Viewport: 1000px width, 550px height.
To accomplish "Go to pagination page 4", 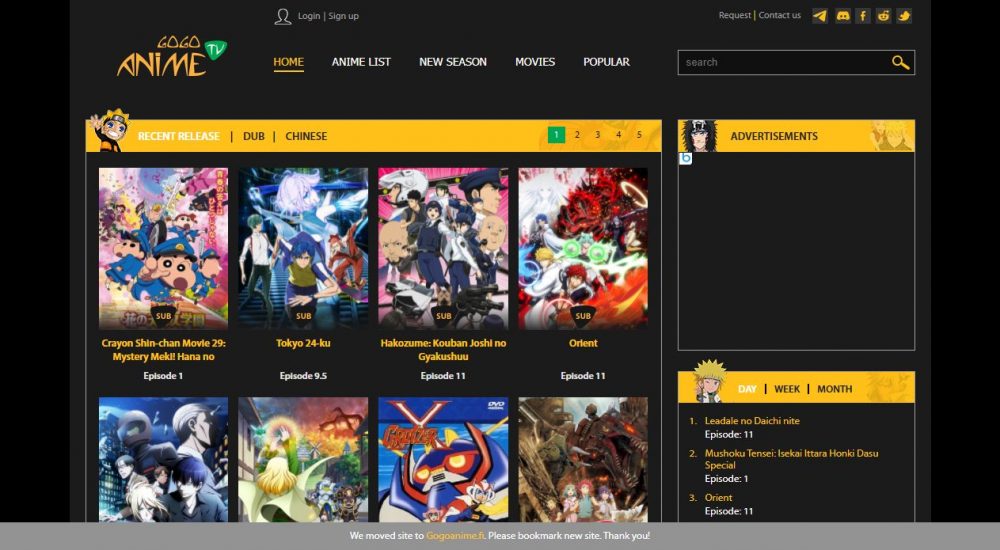I will point(618,135).
